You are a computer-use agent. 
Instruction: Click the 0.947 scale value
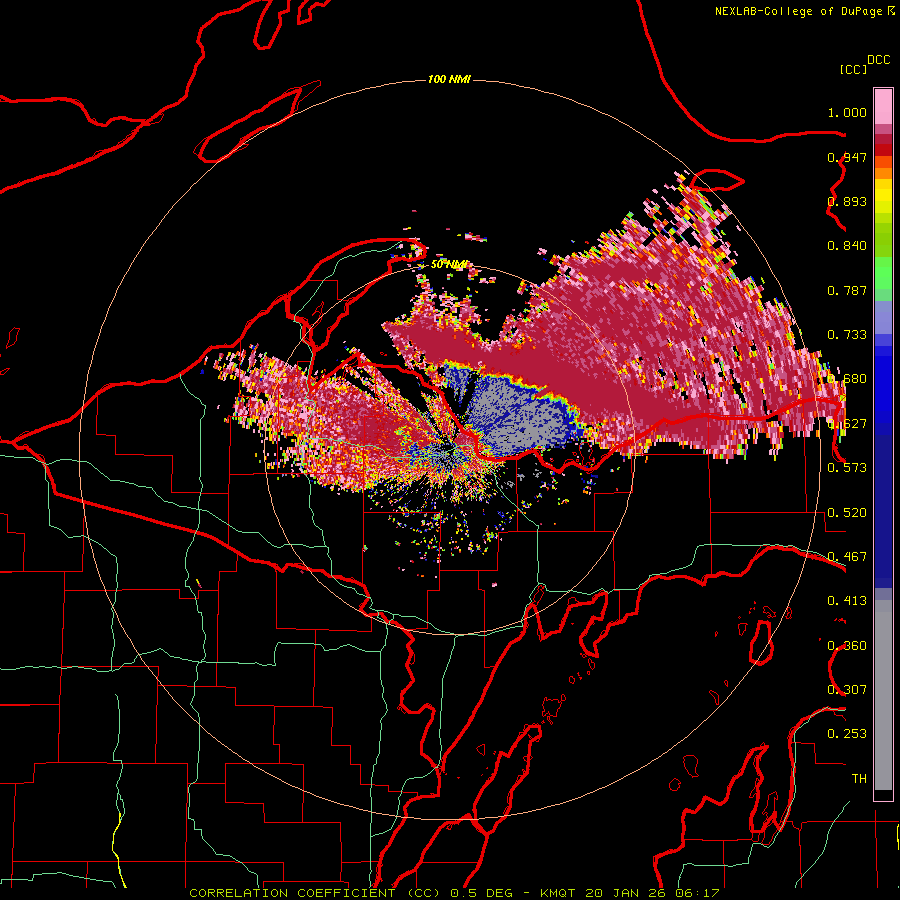pyautogui.click(x=847, y=157)
